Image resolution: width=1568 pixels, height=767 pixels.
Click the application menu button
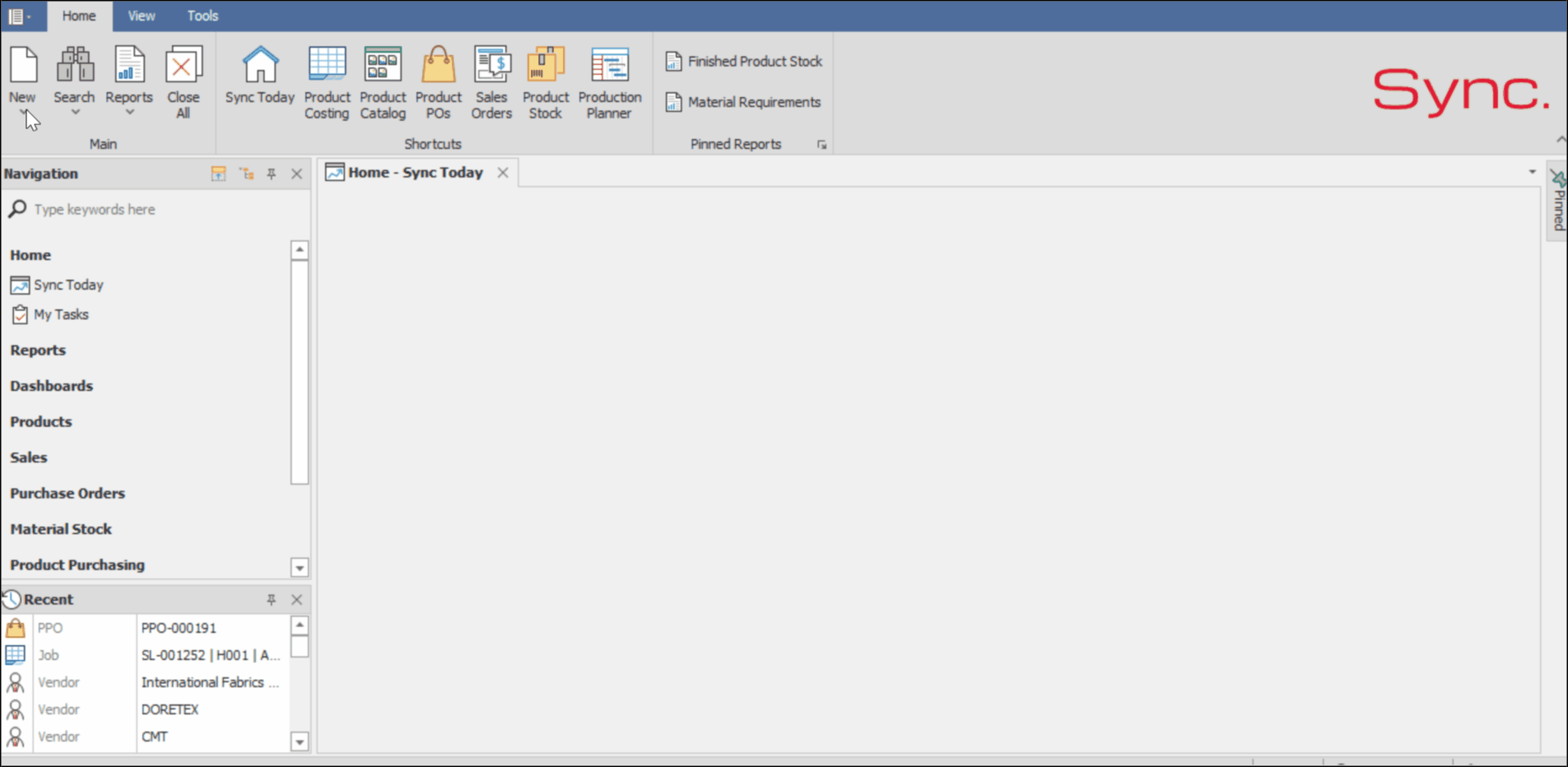pos(19,16)
